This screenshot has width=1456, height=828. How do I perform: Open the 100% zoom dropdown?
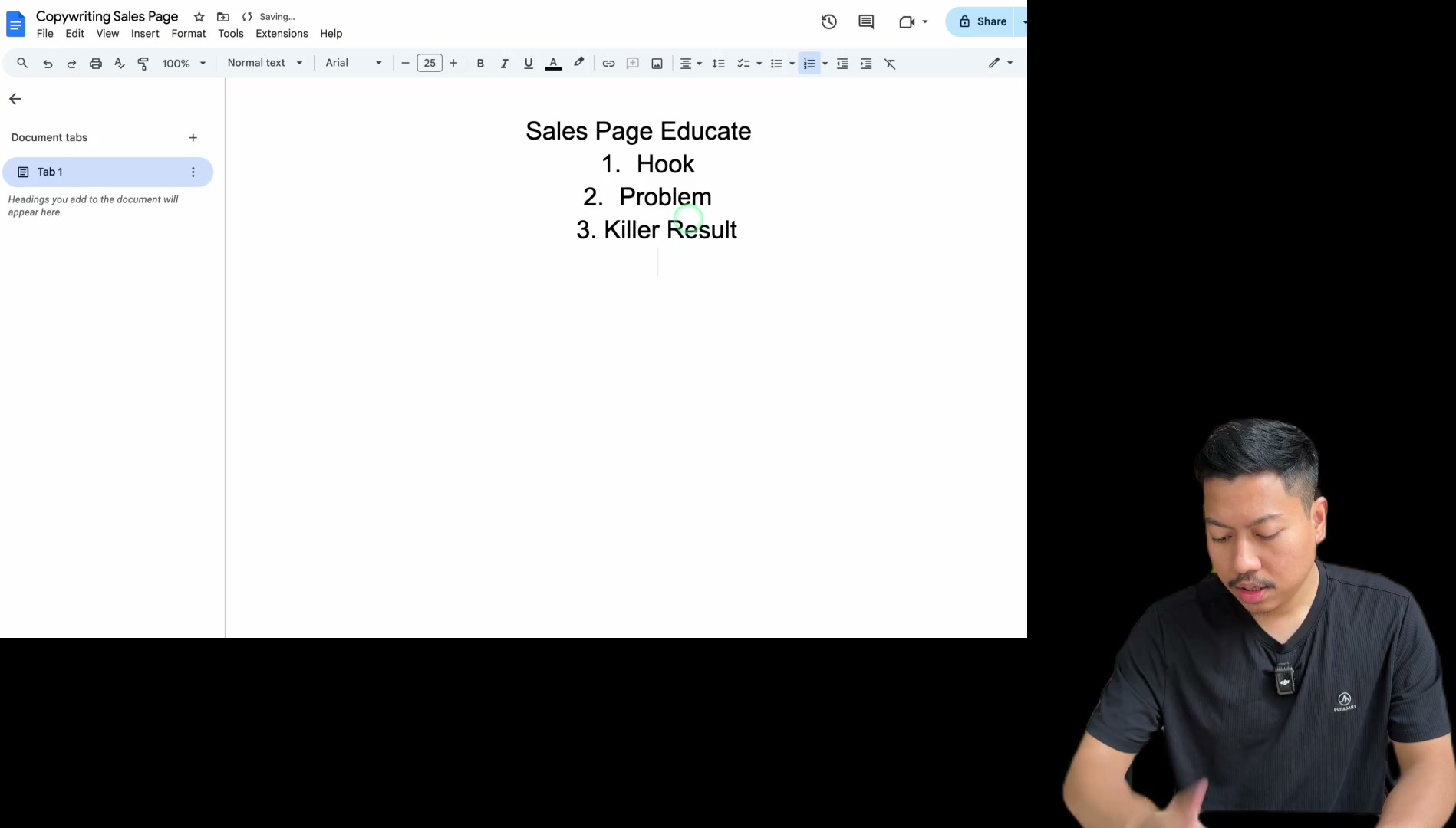[x=184, y=63]
